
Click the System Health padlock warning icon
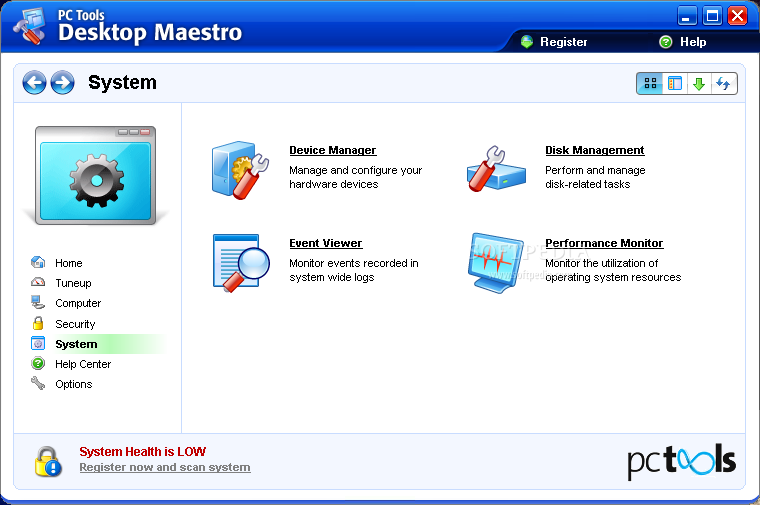click(48, 462)
